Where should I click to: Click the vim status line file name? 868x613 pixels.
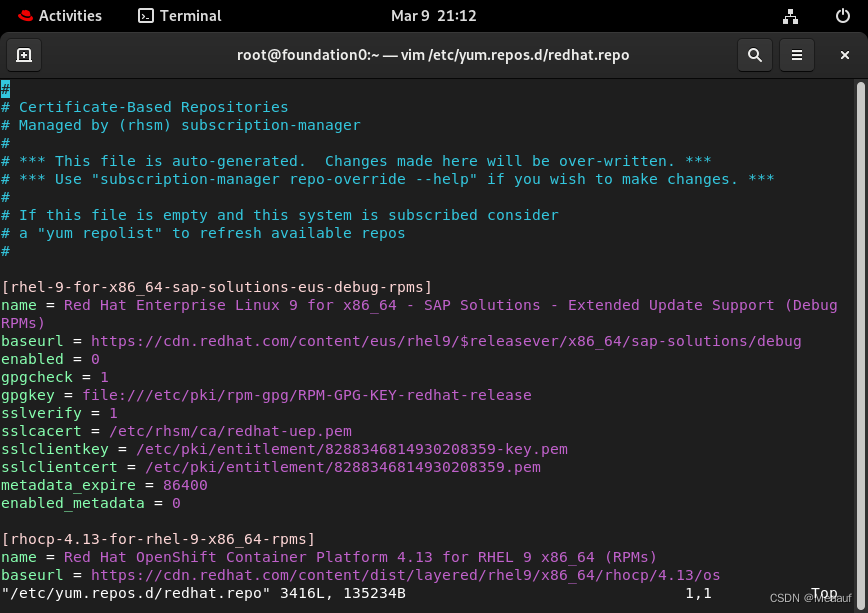click(x=136, y=593)
